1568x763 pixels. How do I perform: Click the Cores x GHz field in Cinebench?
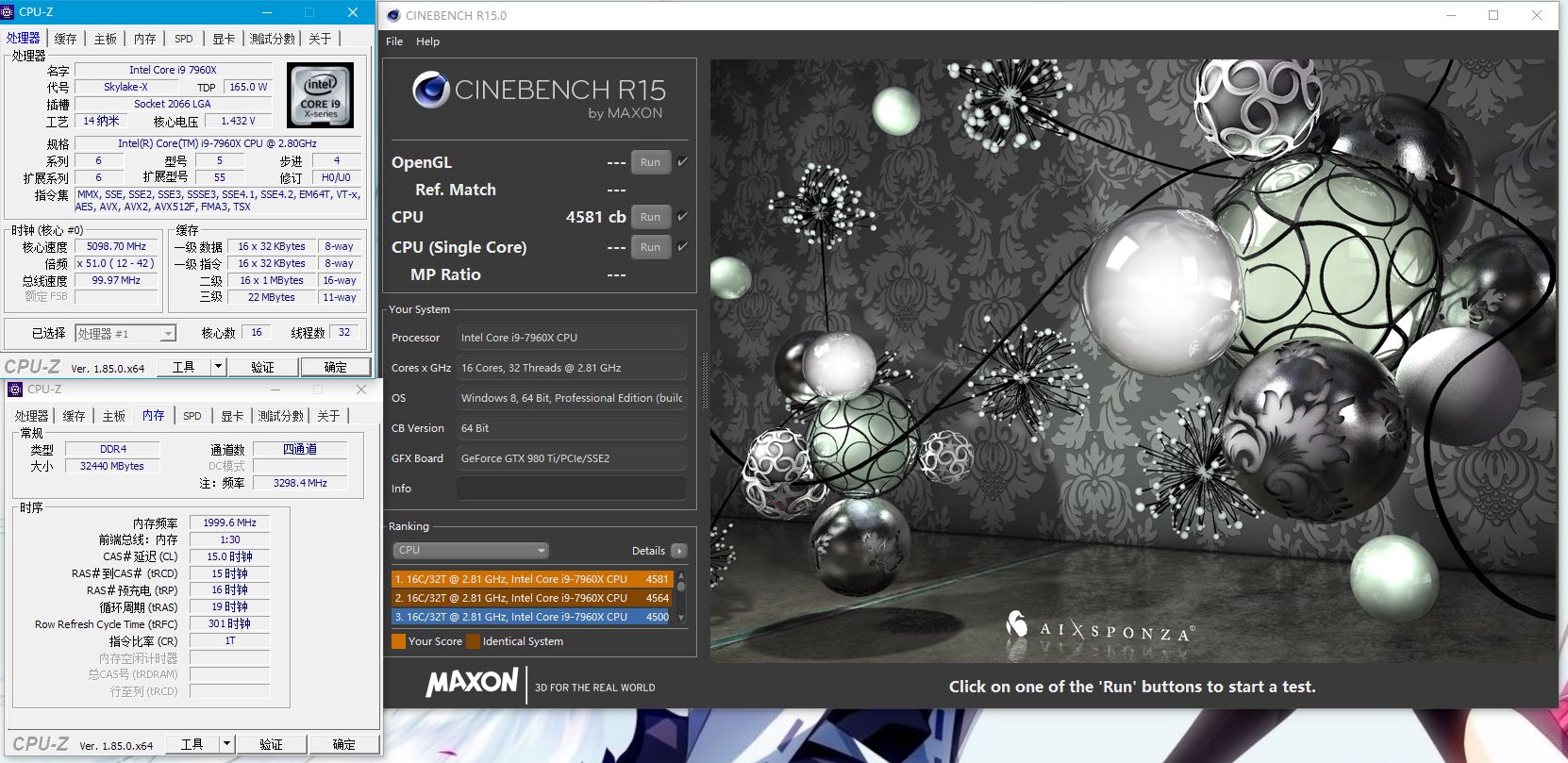click(571, 368)
